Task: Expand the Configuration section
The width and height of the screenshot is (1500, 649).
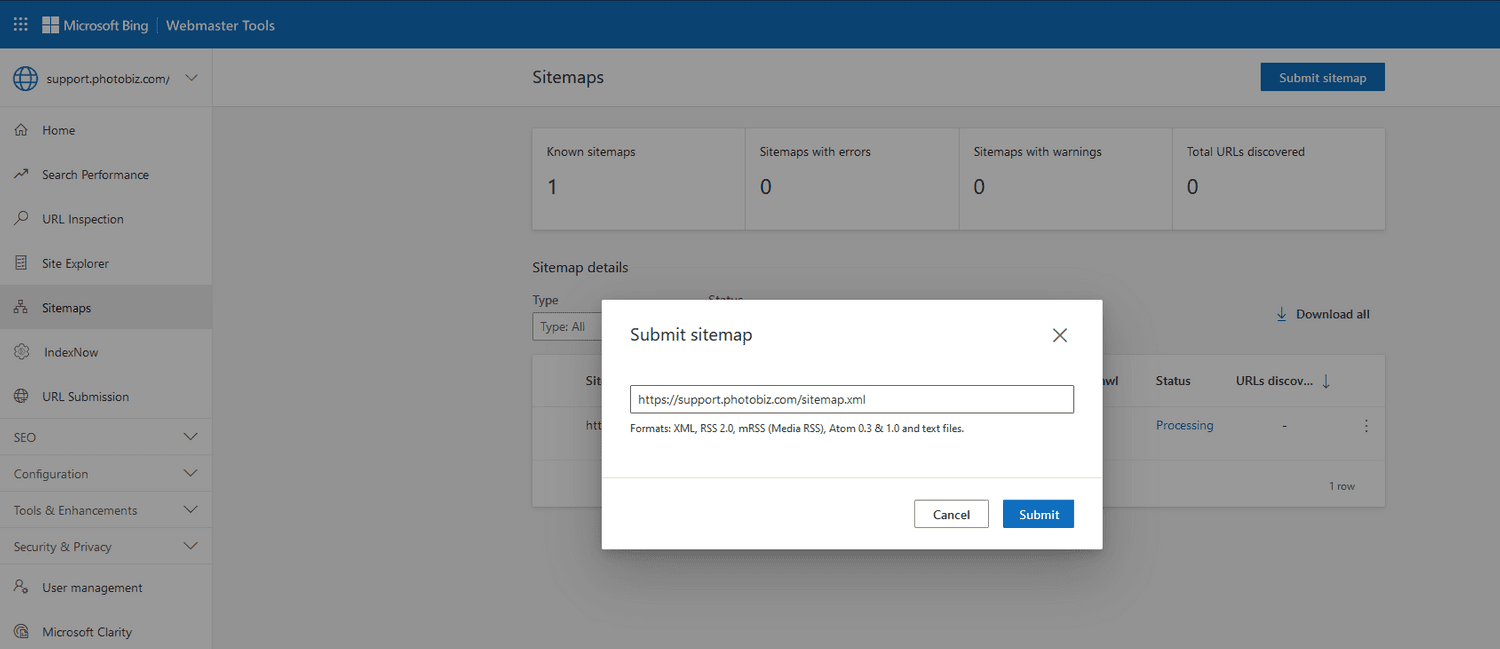Action: coord(105,473)
